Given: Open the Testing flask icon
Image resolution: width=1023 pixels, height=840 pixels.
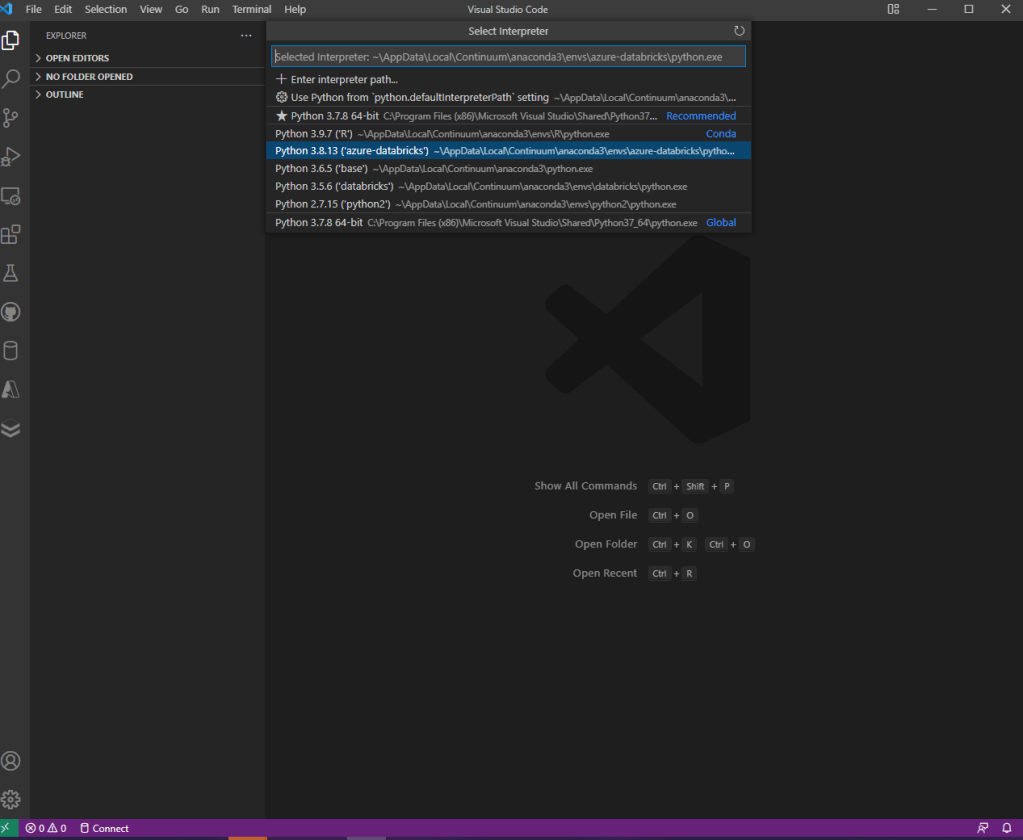Looking at the screenshot, I should tap(11, 273).
